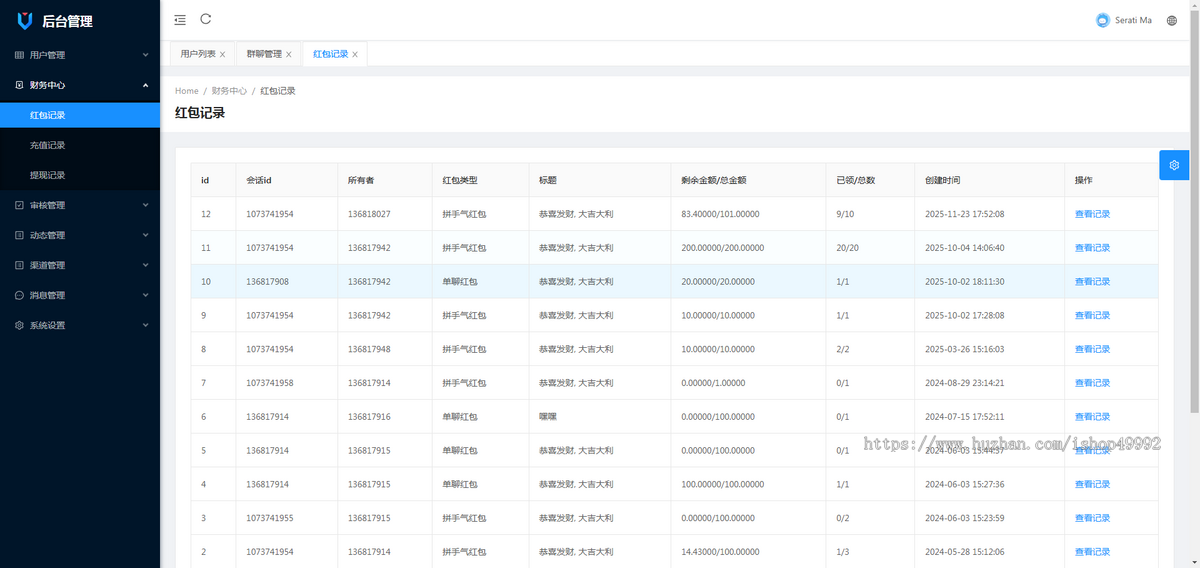View records for red packet id 12
The height and width of the screenshot is (568, 1200).
click(x=1092, y=214)
